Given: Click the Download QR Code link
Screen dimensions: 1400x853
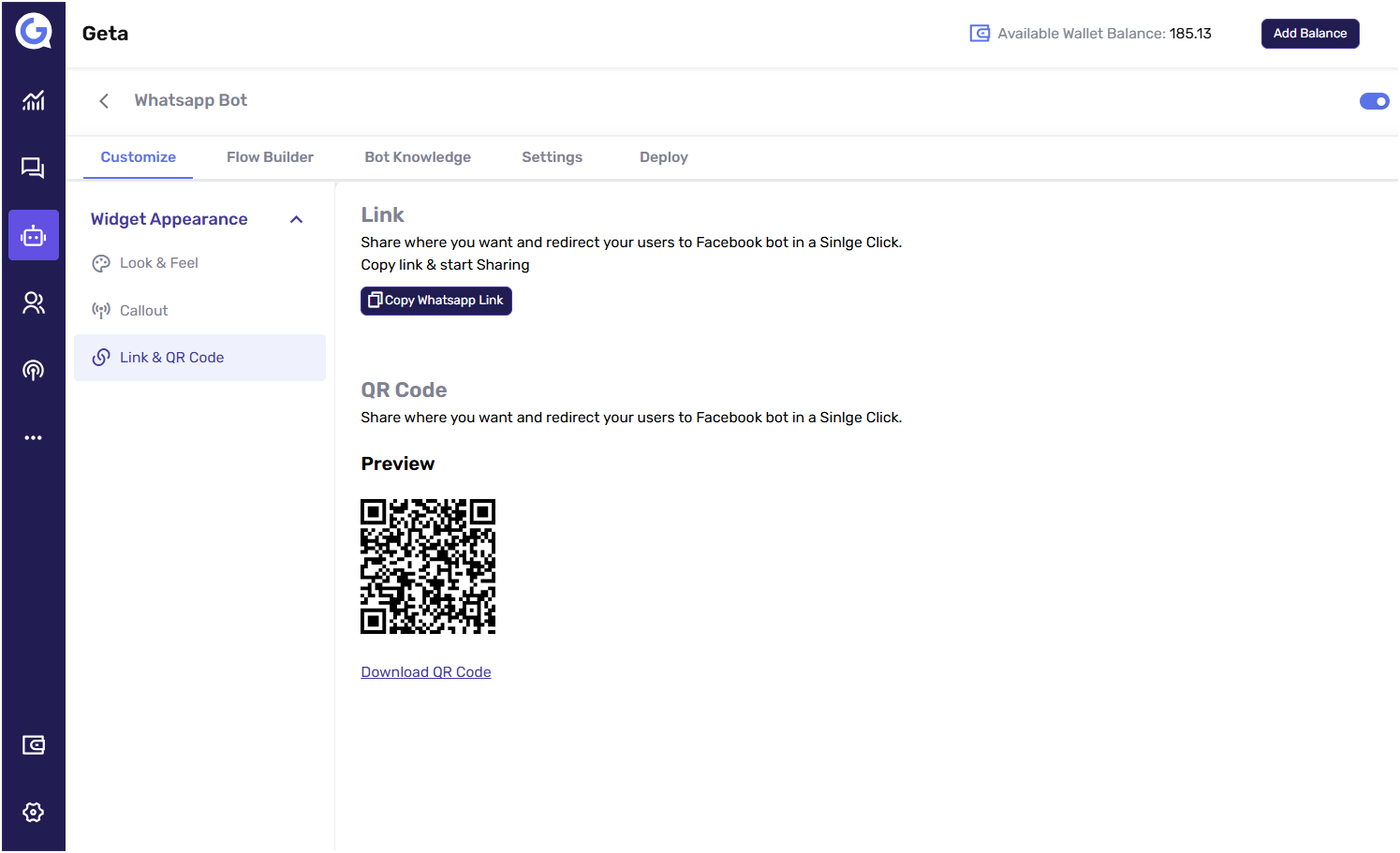Looking at the screenshot, I should tap(426, 672).
